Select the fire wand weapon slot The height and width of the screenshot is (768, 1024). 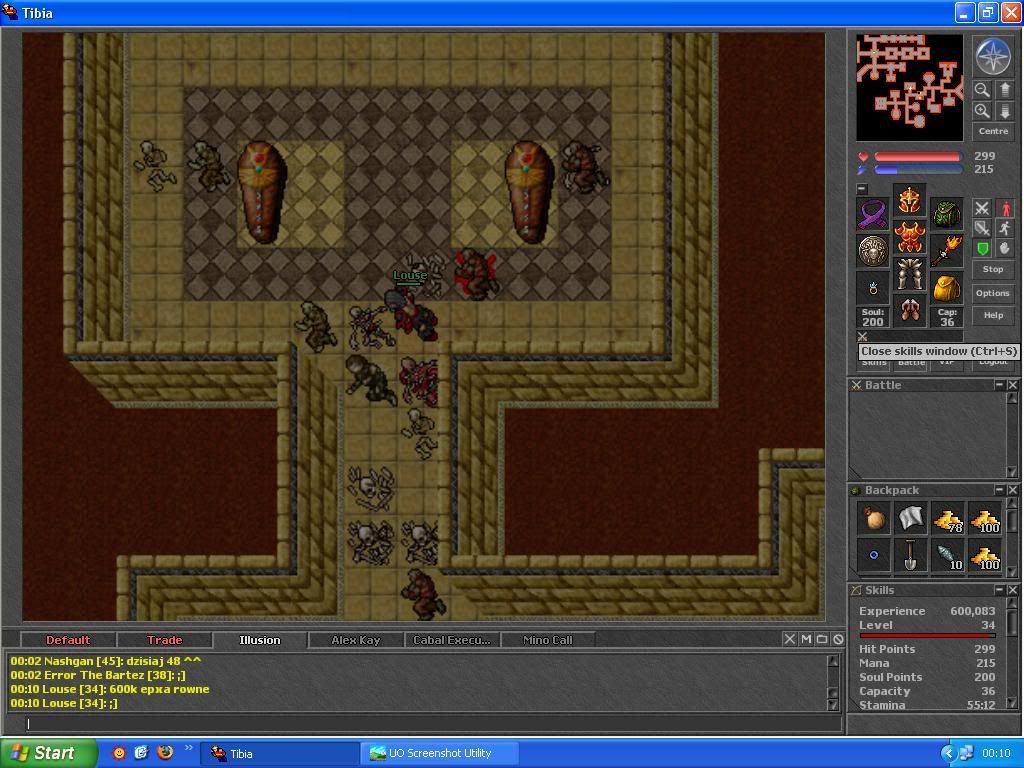[x=947, y=251]
